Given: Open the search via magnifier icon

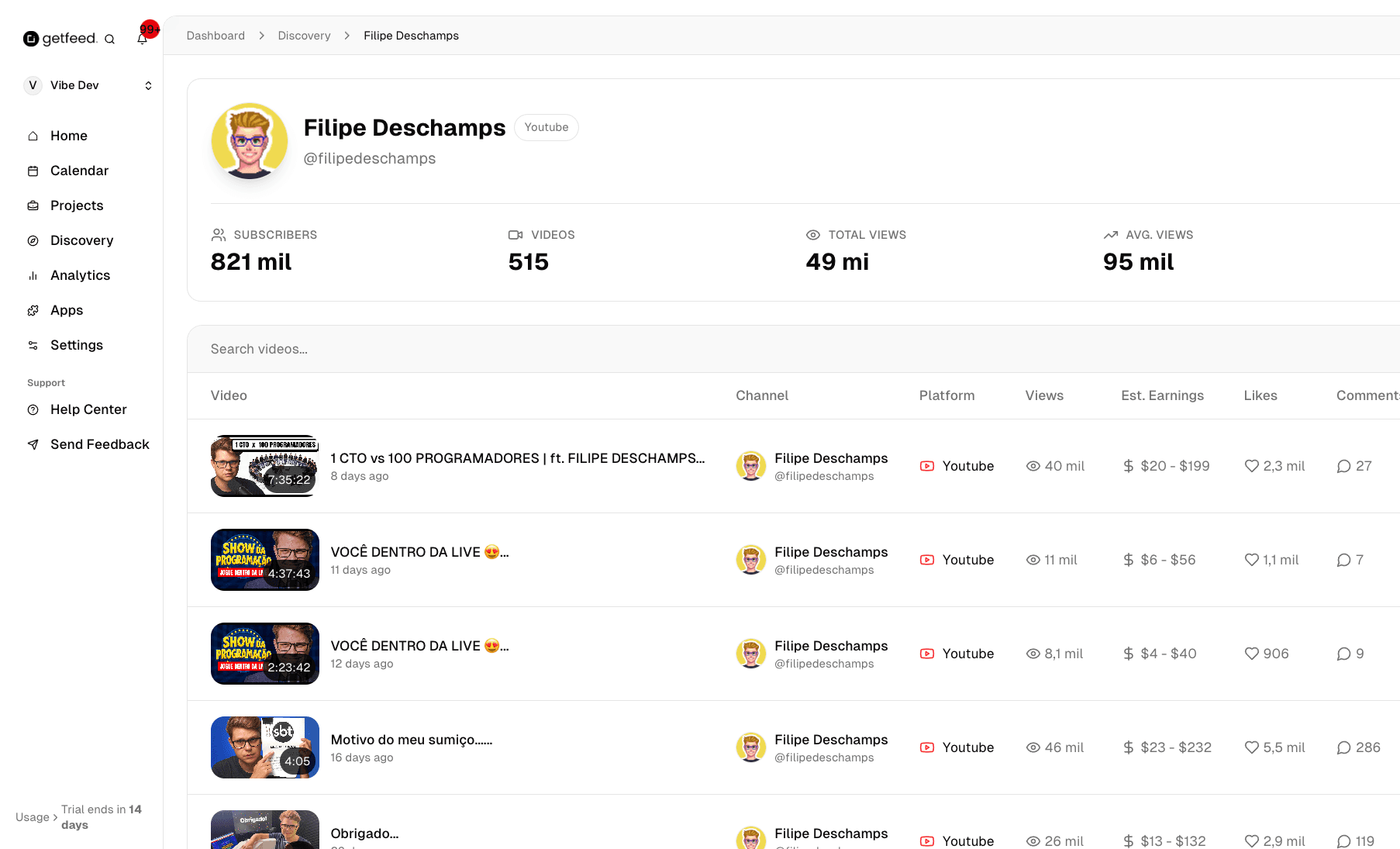Looking at the screenshot, I should (110, 38).
